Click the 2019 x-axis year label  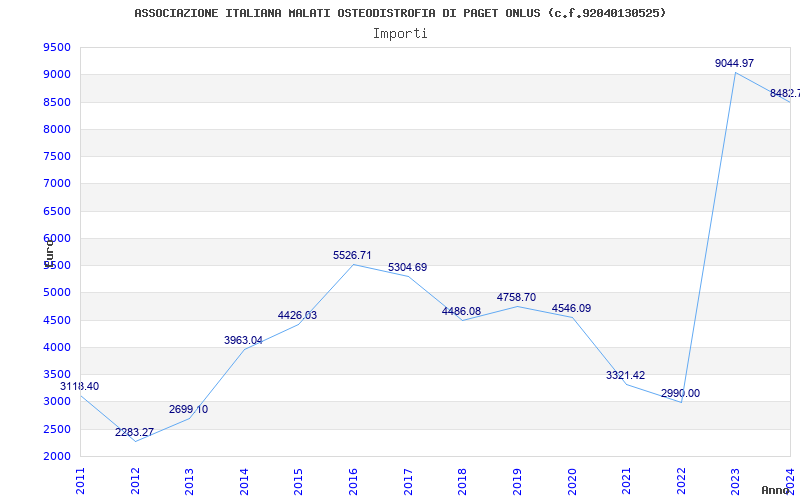(x=517, y=481)
